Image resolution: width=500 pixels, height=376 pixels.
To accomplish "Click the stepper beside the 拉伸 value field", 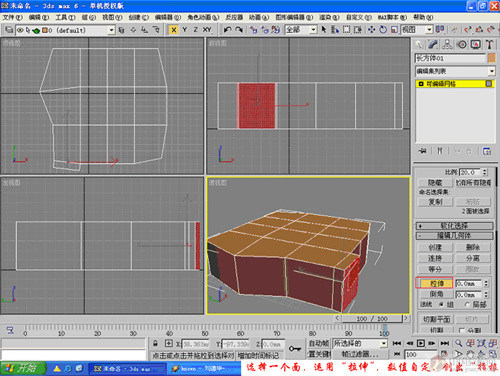I will [486, 283].
